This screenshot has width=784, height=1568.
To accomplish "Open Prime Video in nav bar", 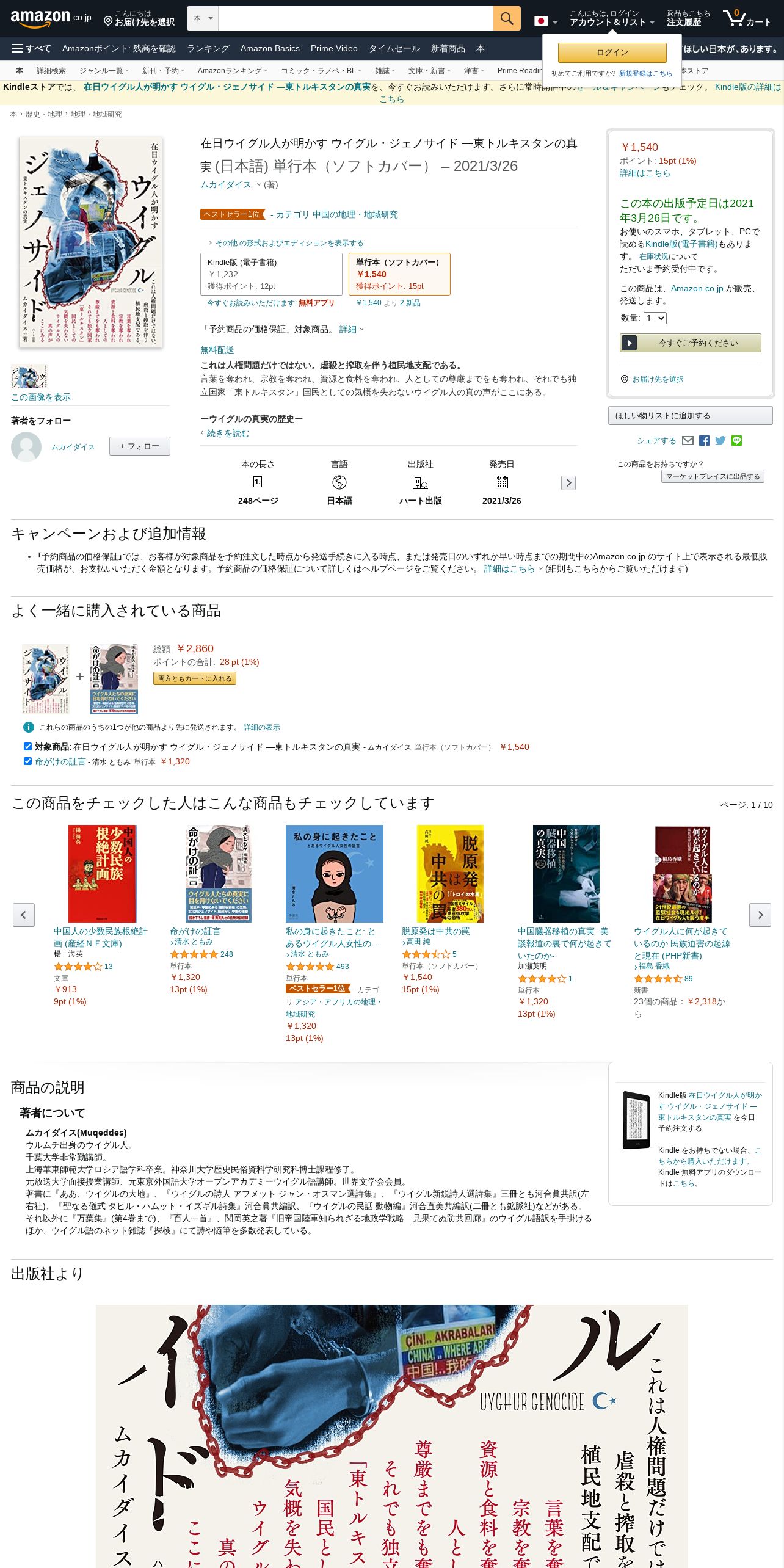I will coord(334,48).
